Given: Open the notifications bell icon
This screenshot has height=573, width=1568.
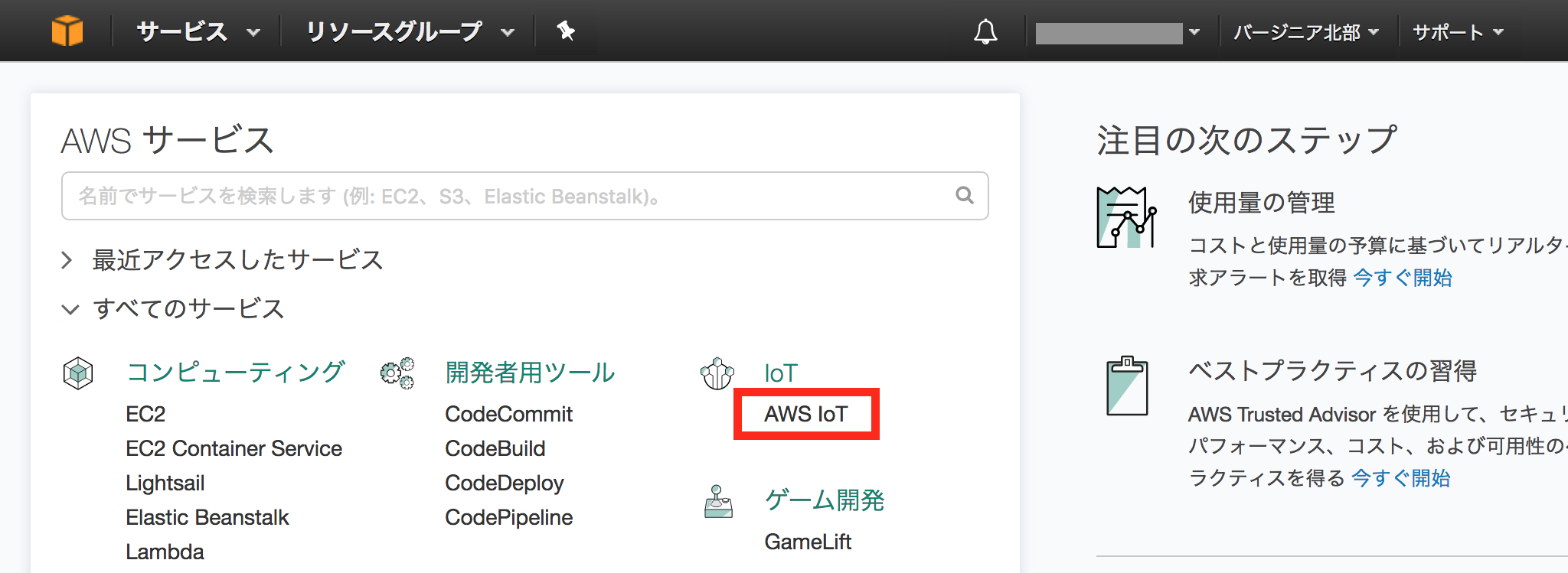Looking at the screenshot, I should point(985,31).
